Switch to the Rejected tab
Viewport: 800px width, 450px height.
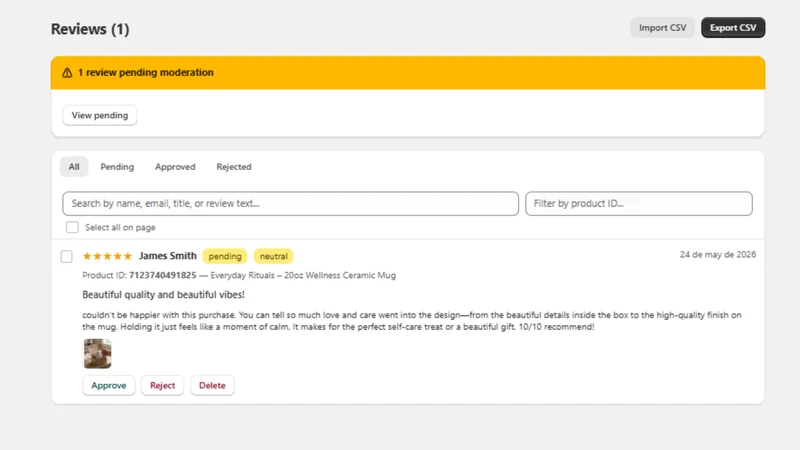(x=234, y=167)
